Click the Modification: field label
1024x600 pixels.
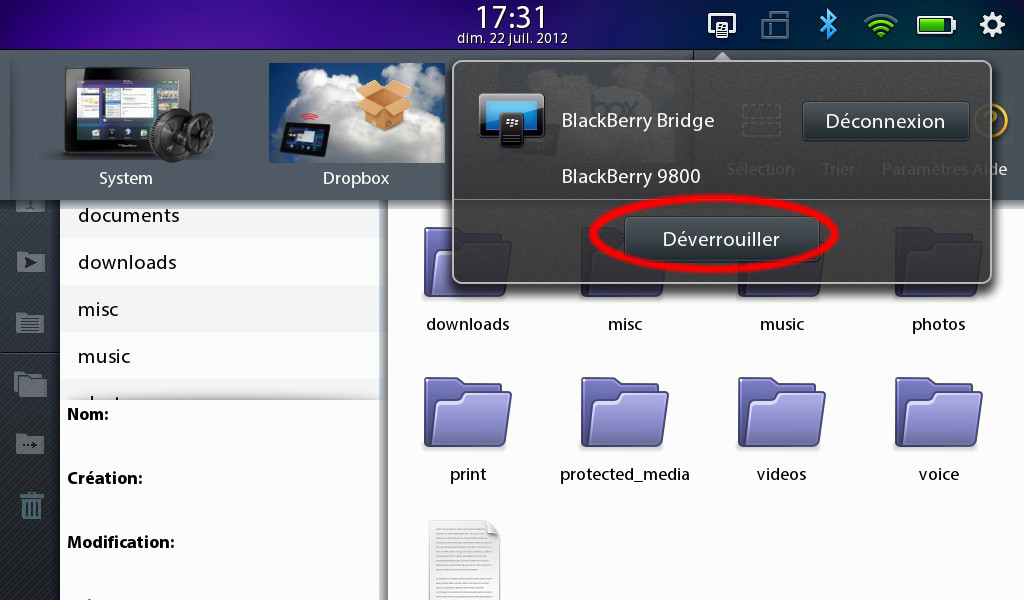[x=121, y=543]
